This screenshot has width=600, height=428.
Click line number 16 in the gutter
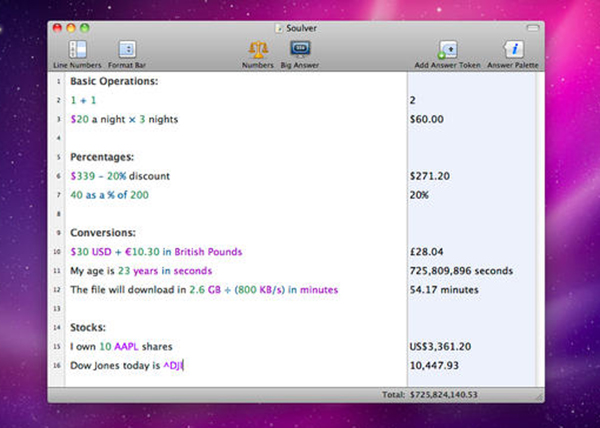(57, 366)
